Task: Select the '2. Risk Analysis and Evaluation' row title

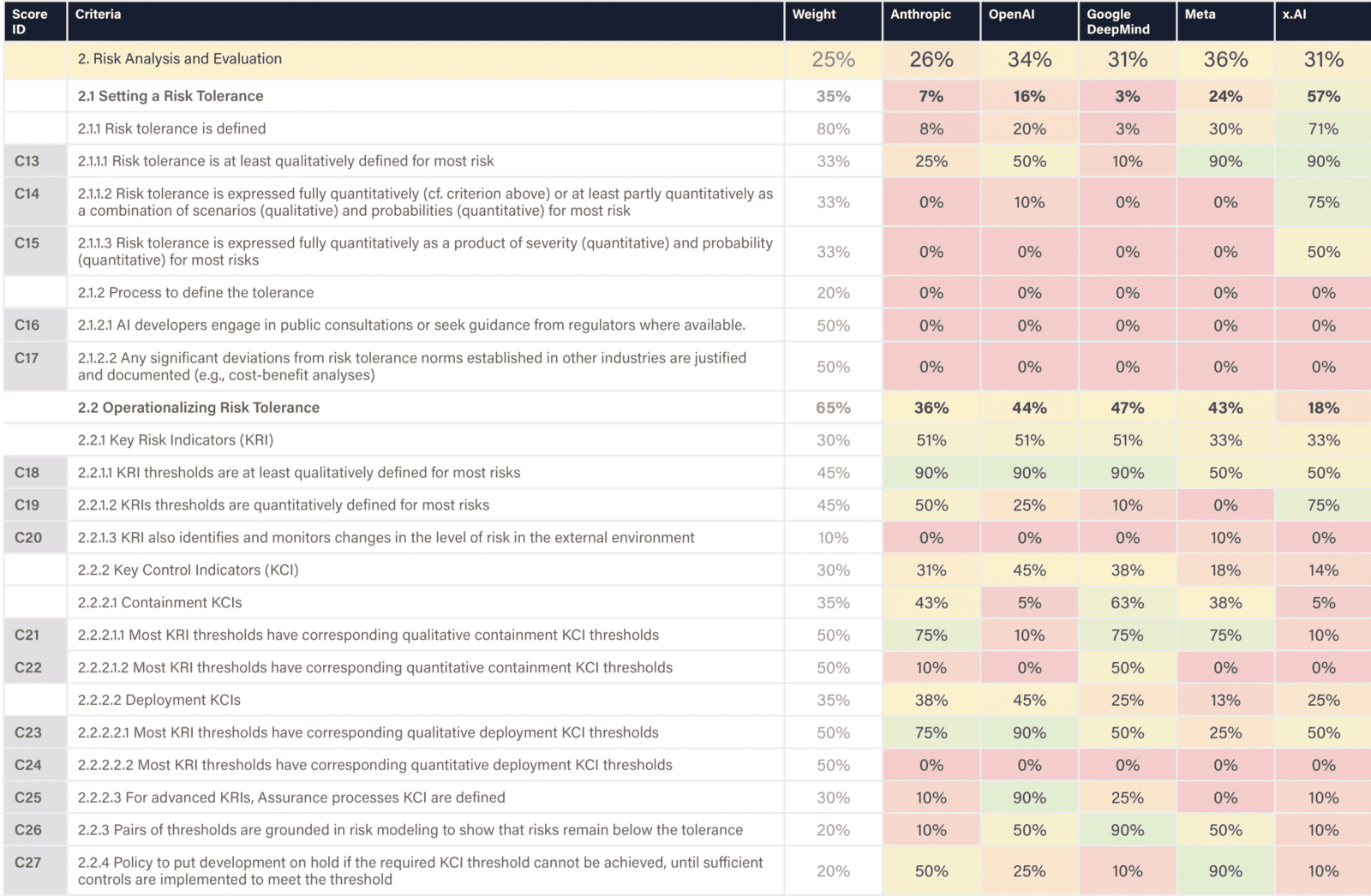Action: pyautogui.click(x=179, y=59)
